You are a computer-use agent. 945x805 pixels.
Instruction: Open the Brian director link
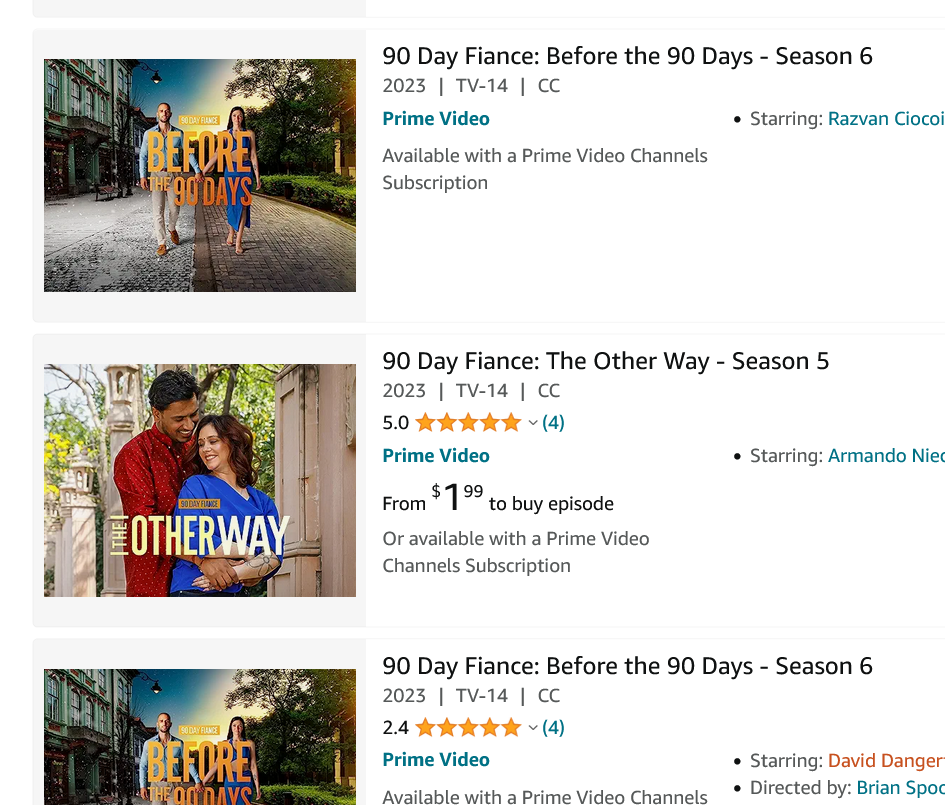pyautogui.click(x=899, y=788)
